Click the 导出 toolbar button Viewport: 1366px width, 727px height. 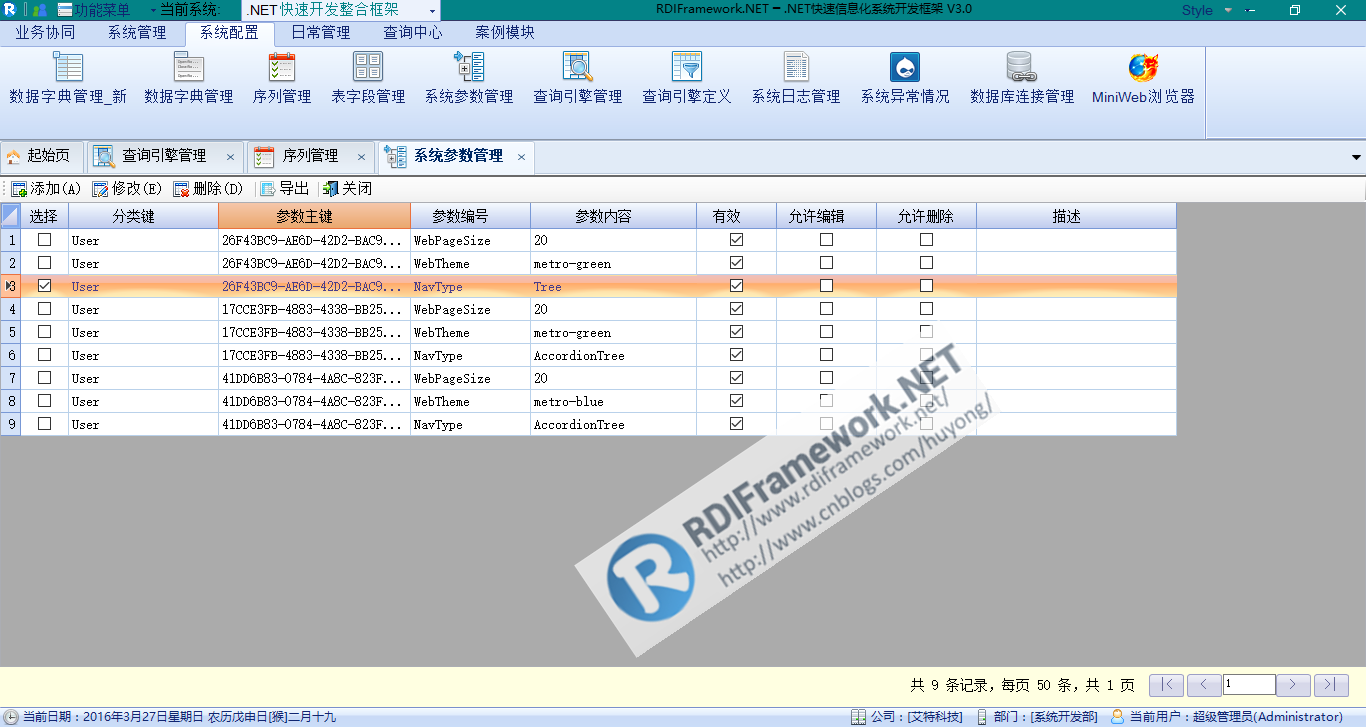284,189
